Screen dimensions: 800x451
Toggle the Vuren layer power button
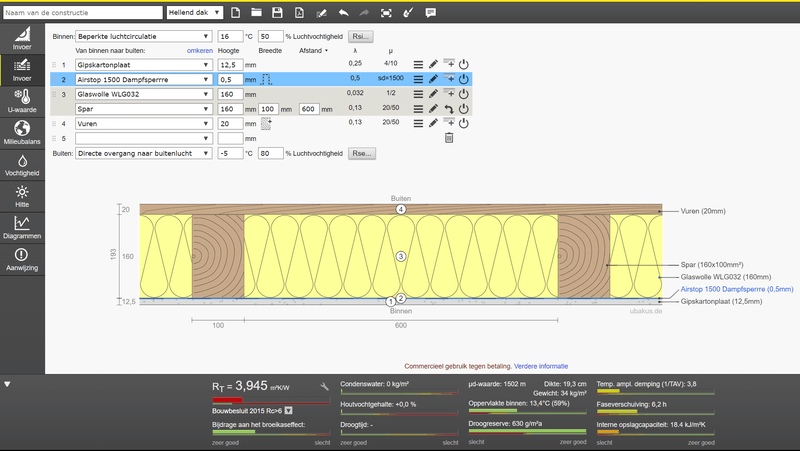pyautogui.click(x=463, y=123)
